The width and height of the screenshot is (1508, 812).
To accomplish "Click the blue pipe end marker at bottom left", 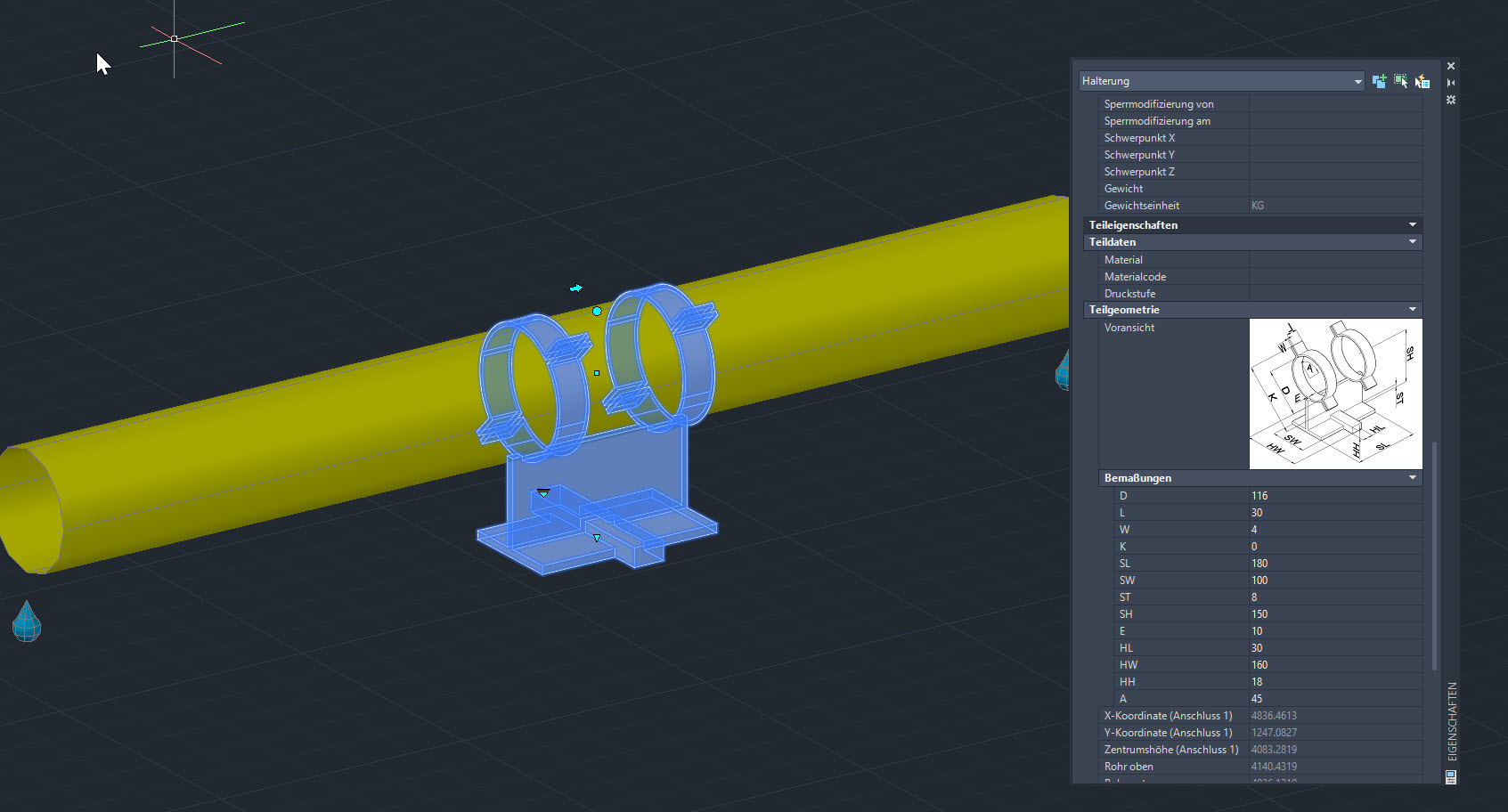I will pyautogui.click(x=27, y=621).
